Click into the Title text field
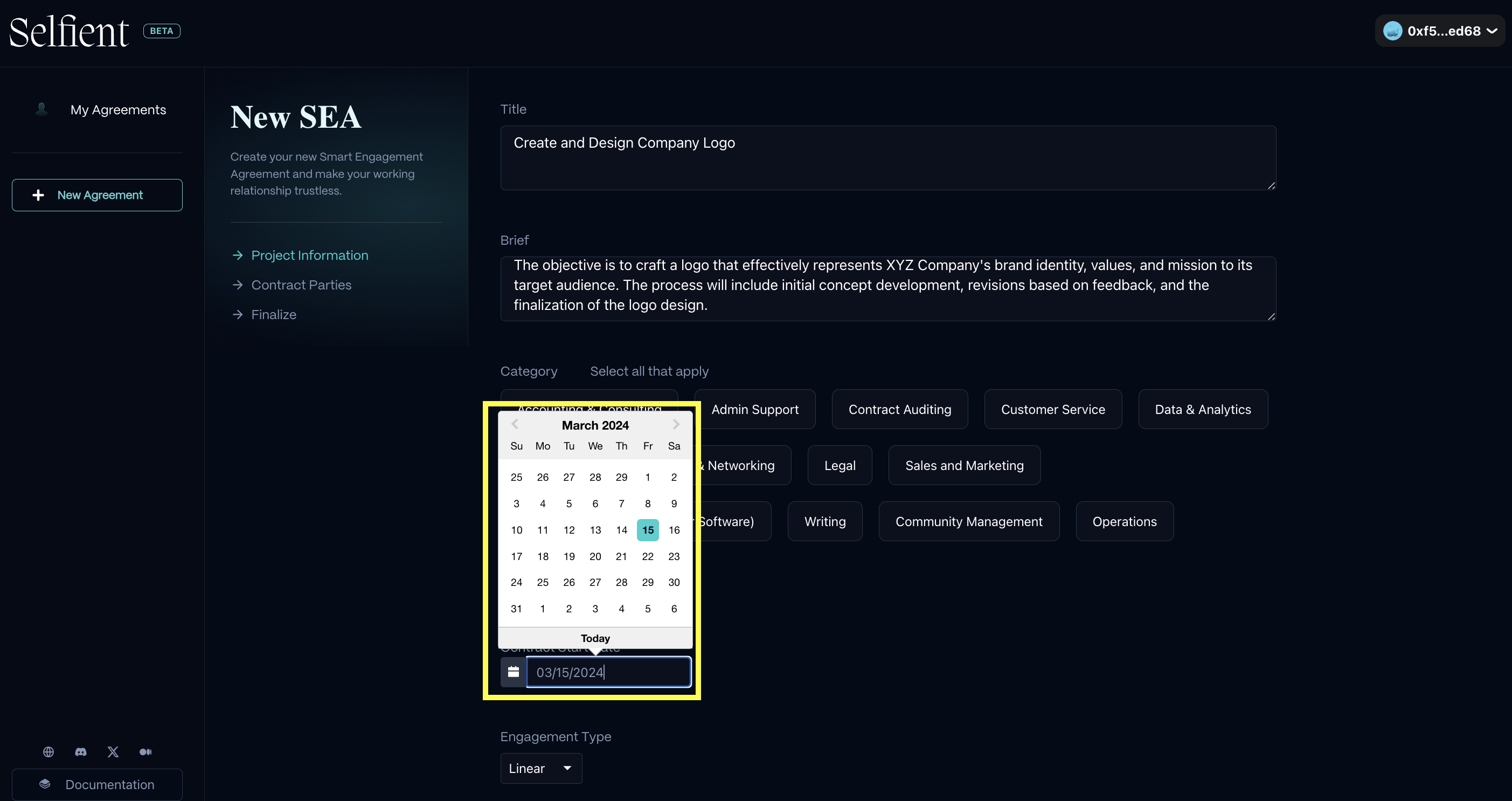This screenshot has width=1512, height=801. pyautogui.click(x=887, y=157)
